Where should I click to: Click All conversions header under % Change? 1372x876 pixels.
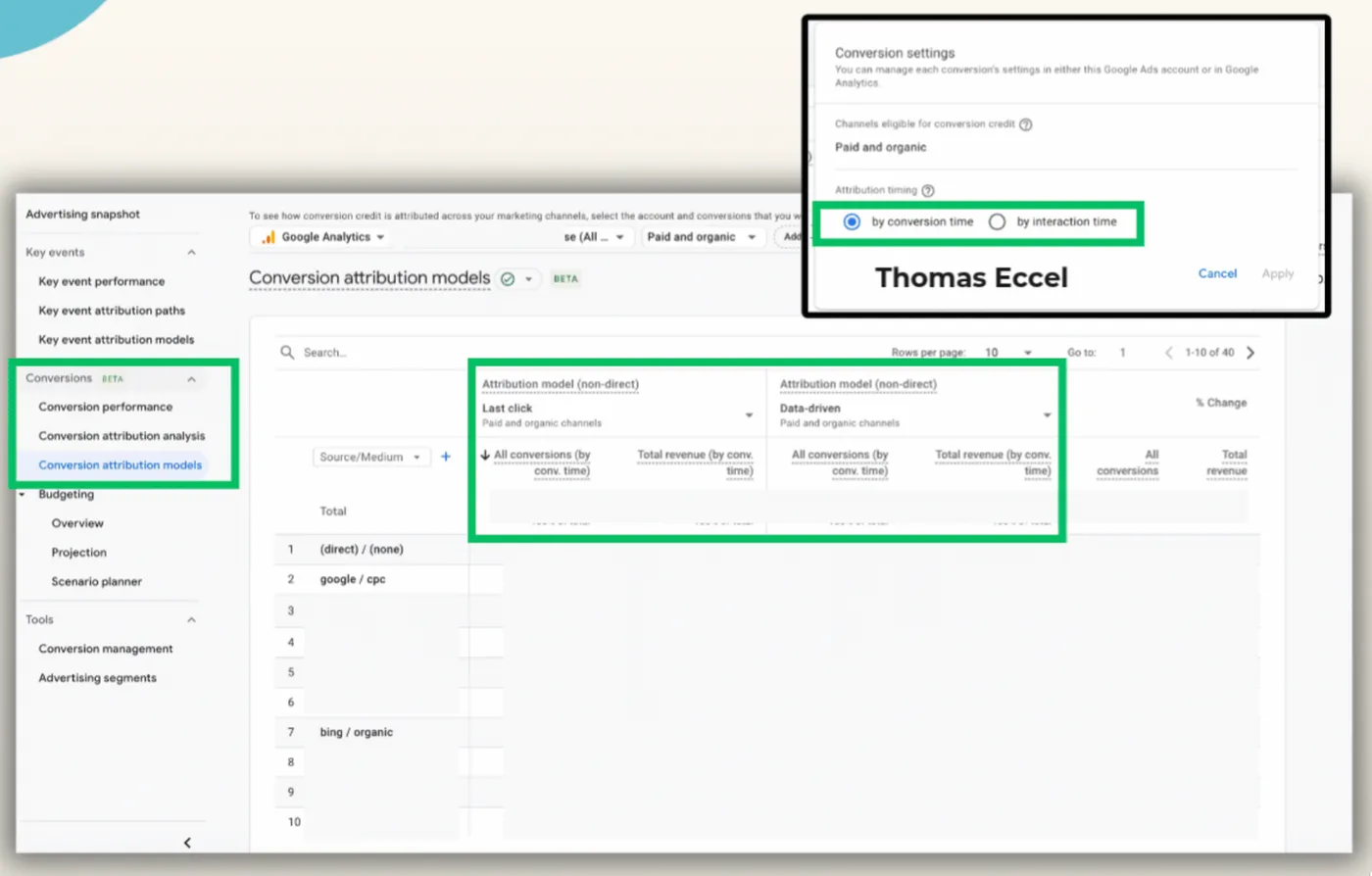pos(1127,462)
